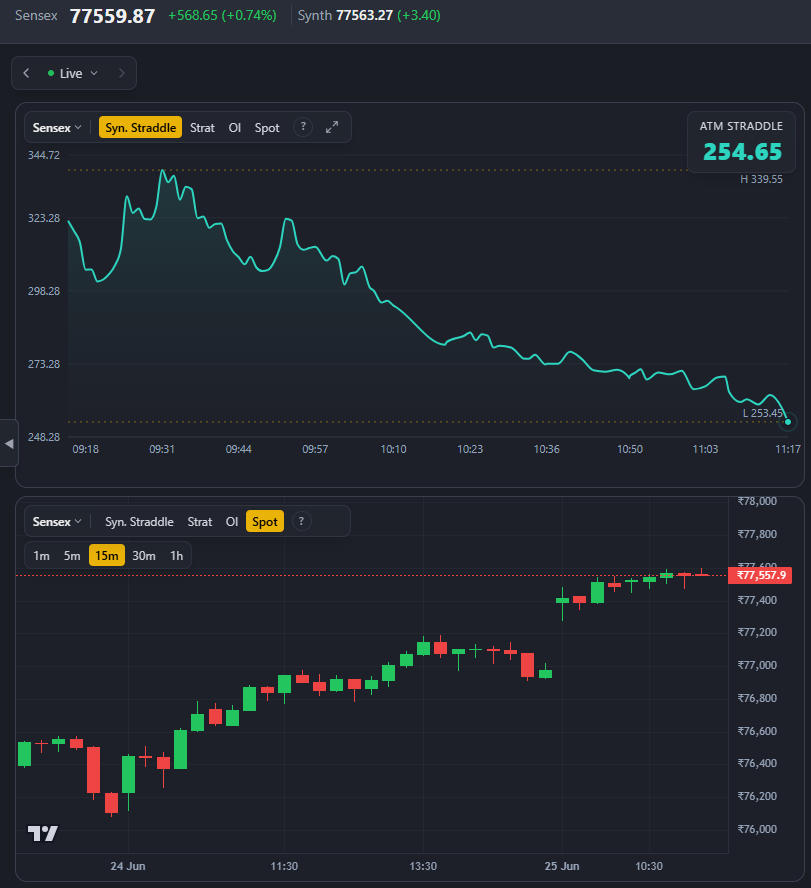Click the ATM STRADDLE 254.65 value

(x=742, y=152)
